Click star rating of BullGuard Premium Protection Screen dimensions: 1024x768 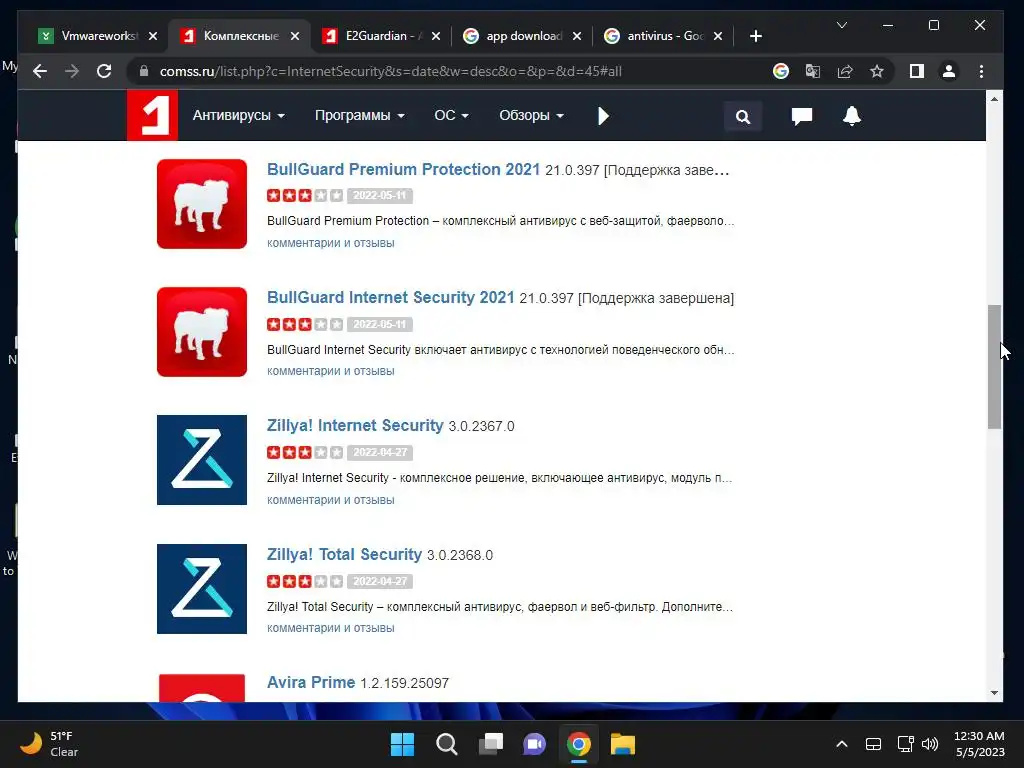[x=304, y=195]
